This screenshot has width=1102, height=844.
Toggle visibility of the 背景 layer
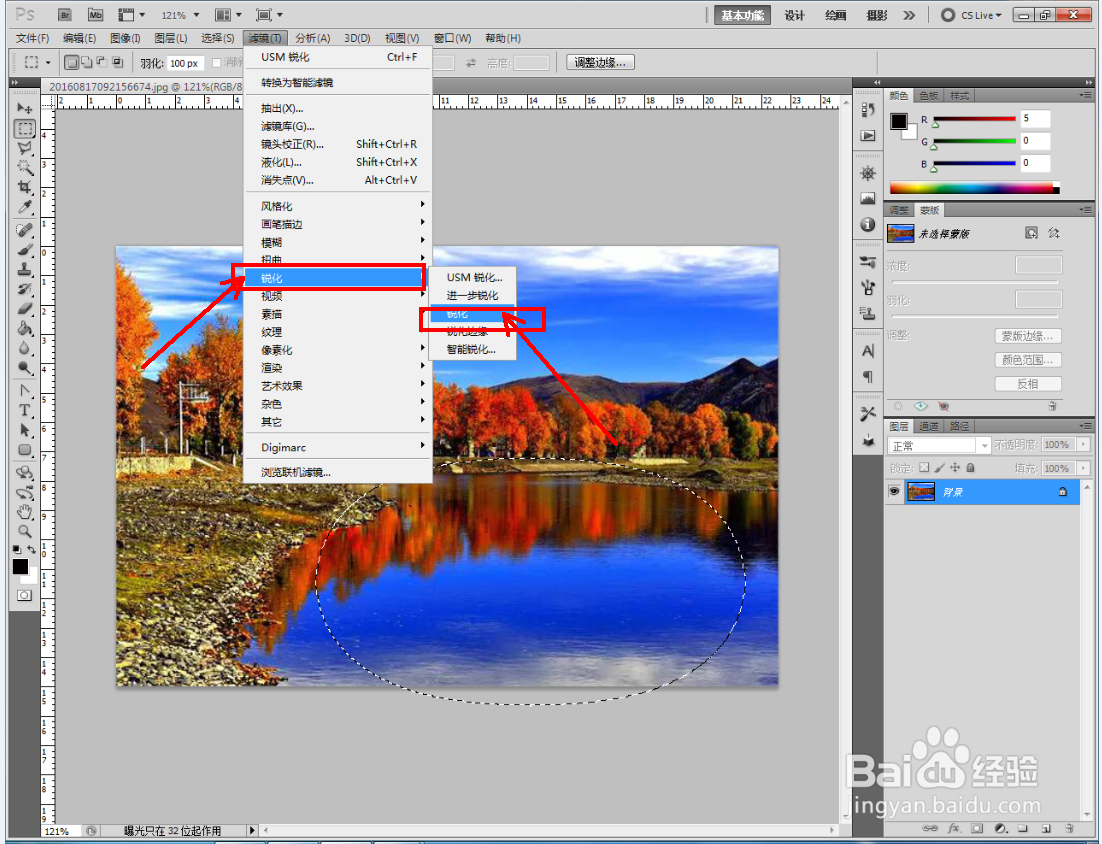[x=894, y=491]
